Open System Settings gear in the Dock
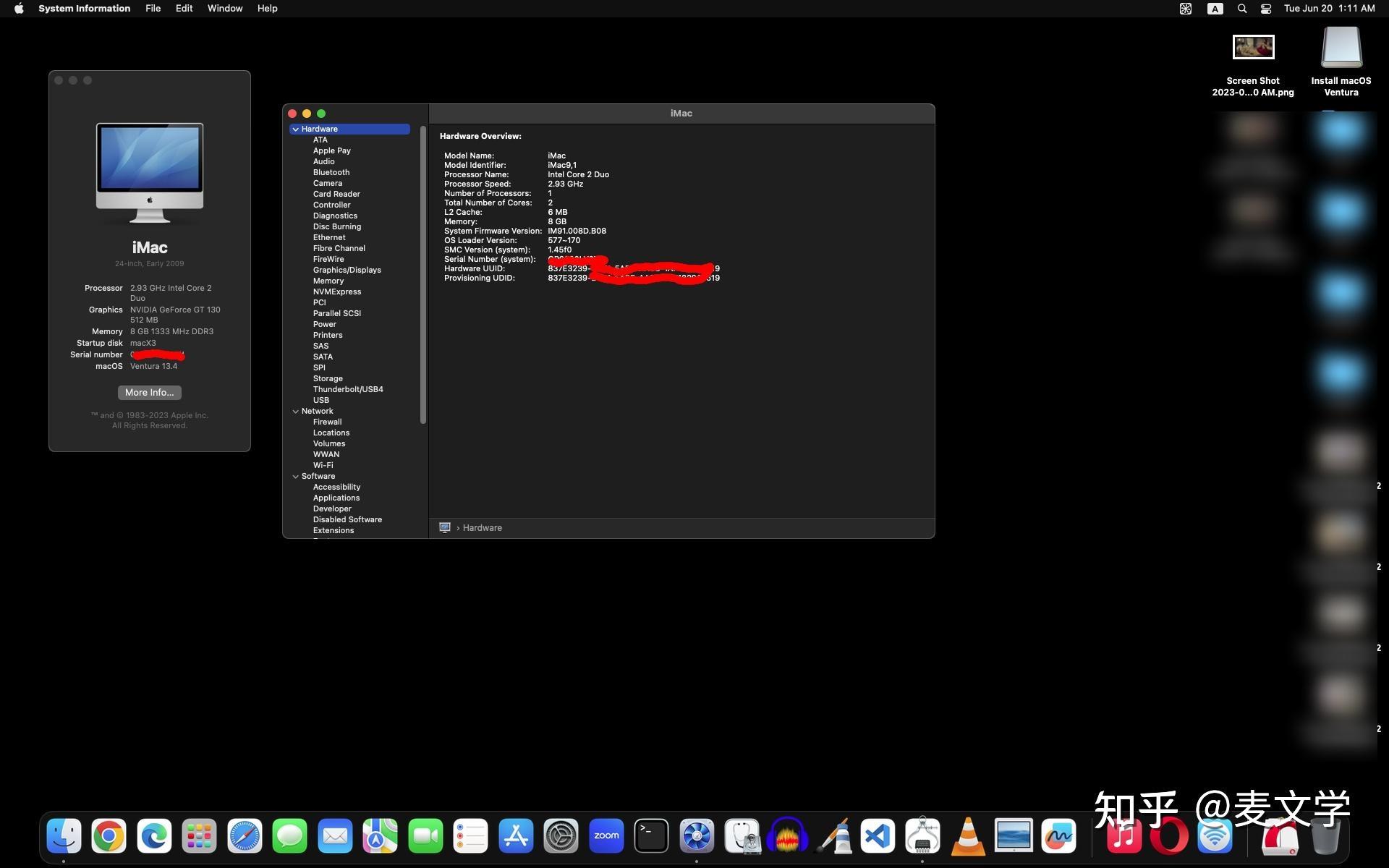Viewport: 1389px width, 868px height. click(561, 836)
